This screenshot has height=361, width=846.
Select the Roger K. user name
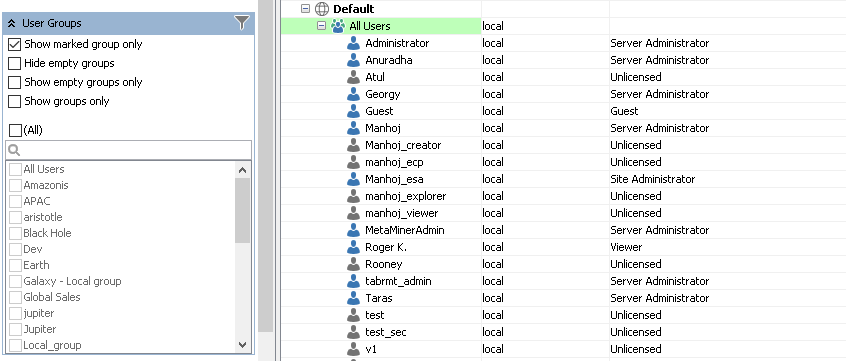[x=386, y=247]
